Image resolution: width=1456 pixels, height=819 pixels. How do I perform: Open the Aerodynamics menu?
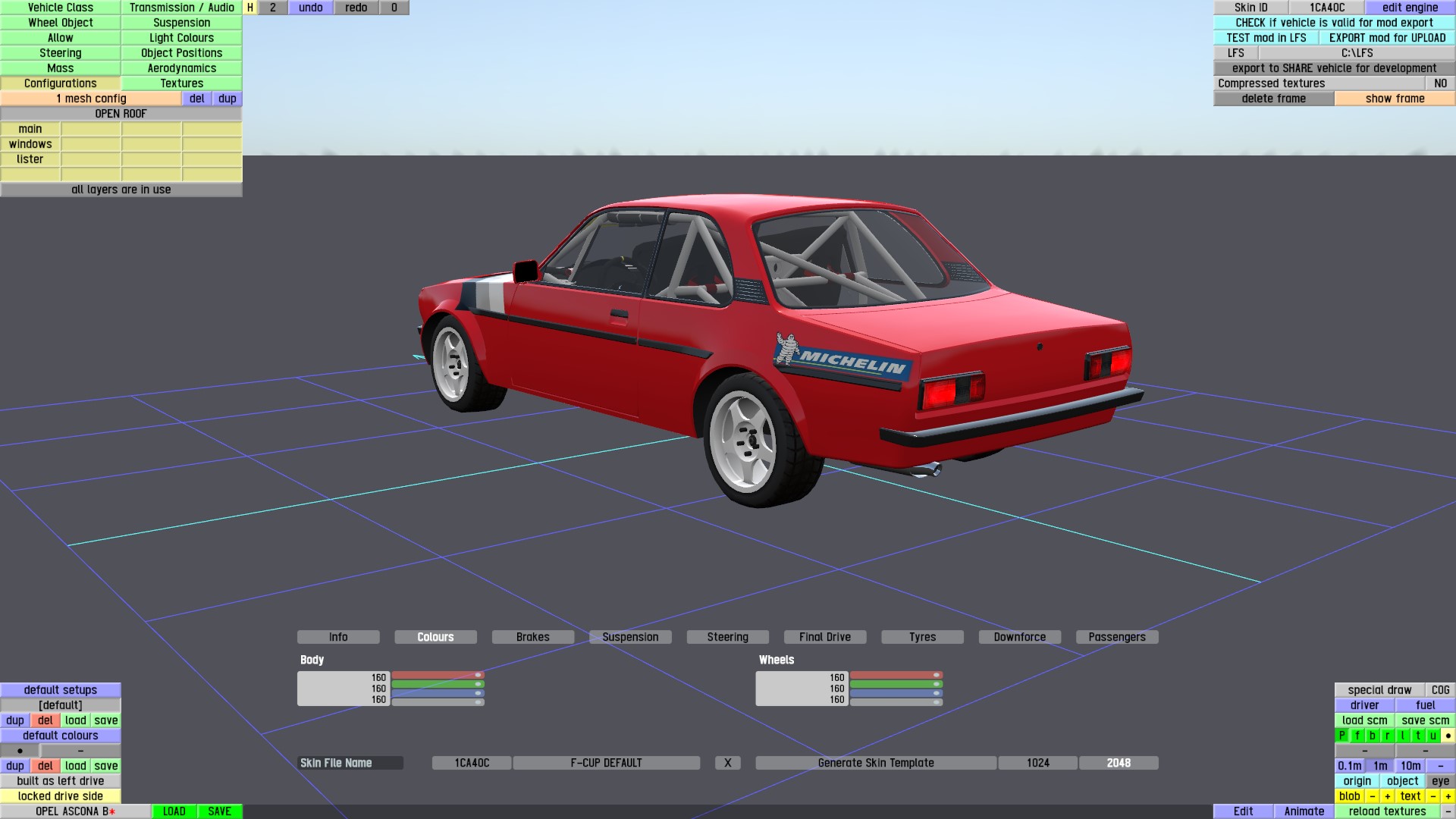(181, 68)
